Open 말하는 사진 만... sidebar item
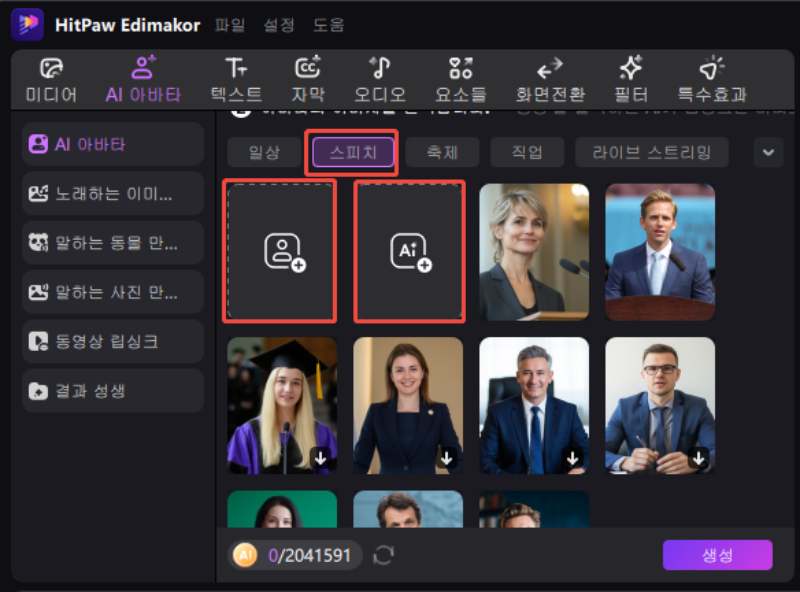Image resolution: width=800 pixels, height=592 pixels. [113, 292]
